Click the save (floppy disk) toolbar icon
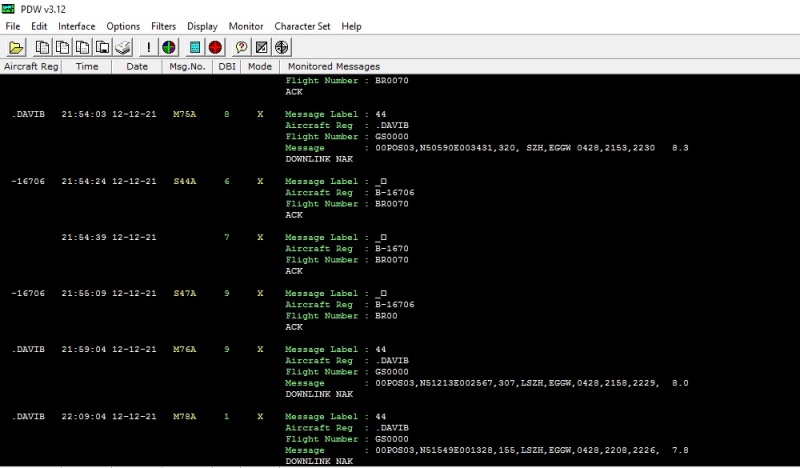800x468 pixels. [102, 47]
